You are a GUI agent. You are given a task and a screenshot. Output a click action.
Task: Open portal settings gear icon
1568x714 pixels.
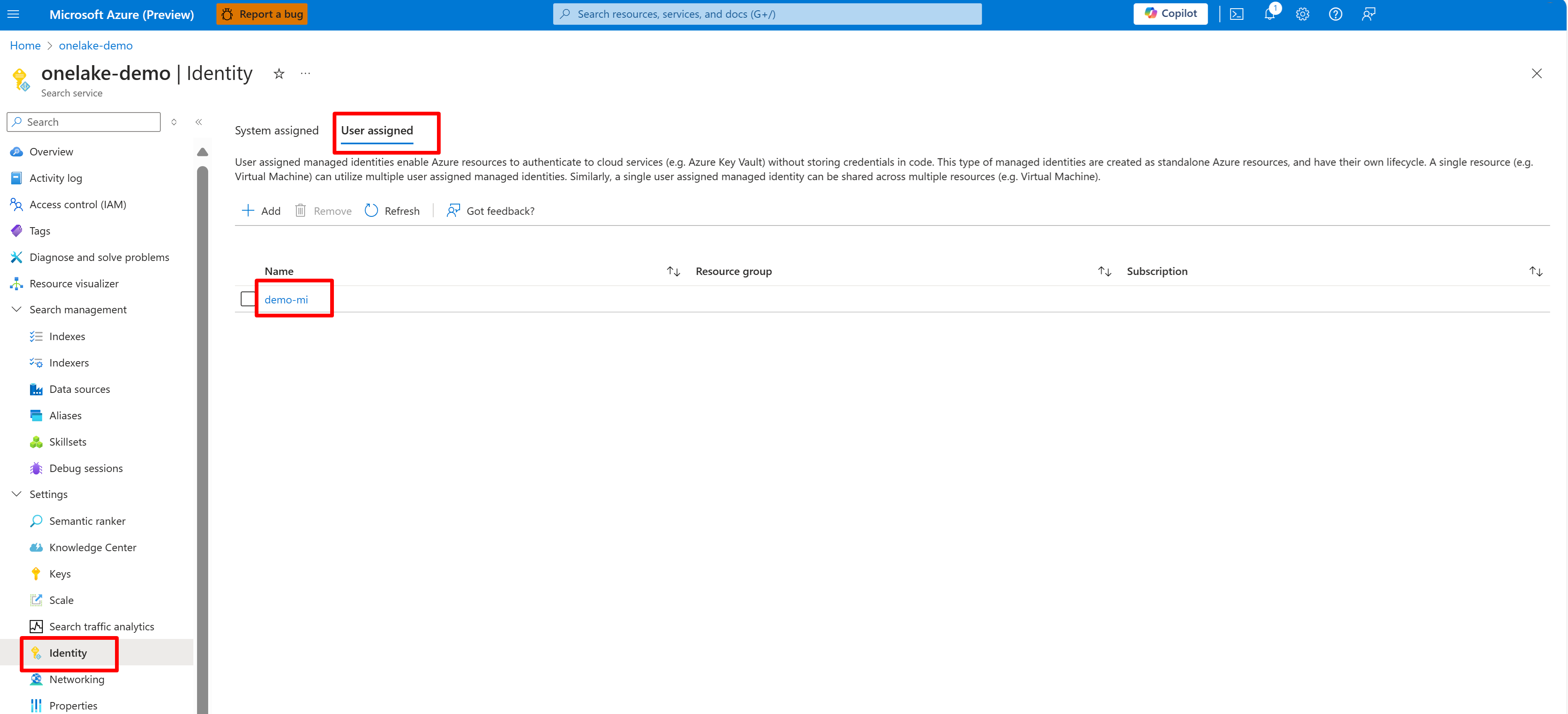[x=1302, y=14]
